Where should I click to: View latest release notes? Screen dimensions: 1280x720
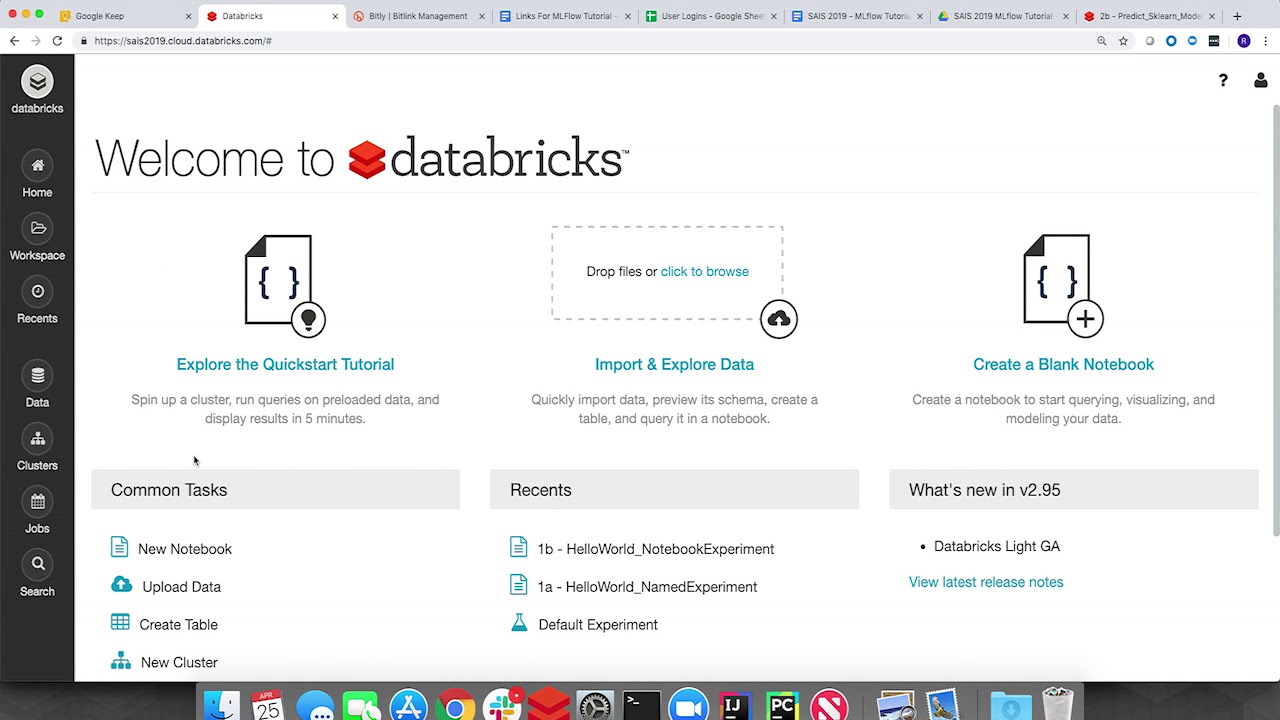[x=985, y=582]
